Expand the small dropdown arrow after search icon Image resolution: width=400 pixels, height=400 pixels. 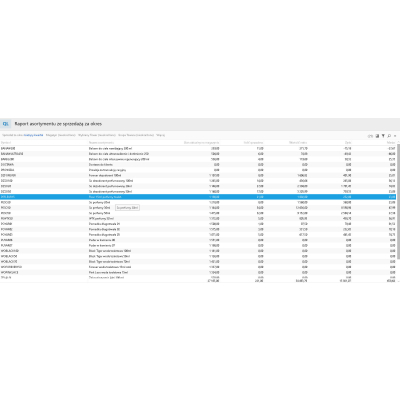tap(395, 136)
